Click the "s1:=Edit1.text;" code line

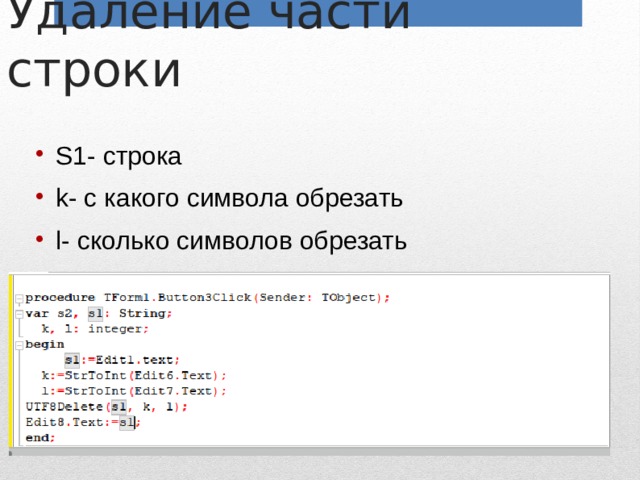(x=122, y=360)
